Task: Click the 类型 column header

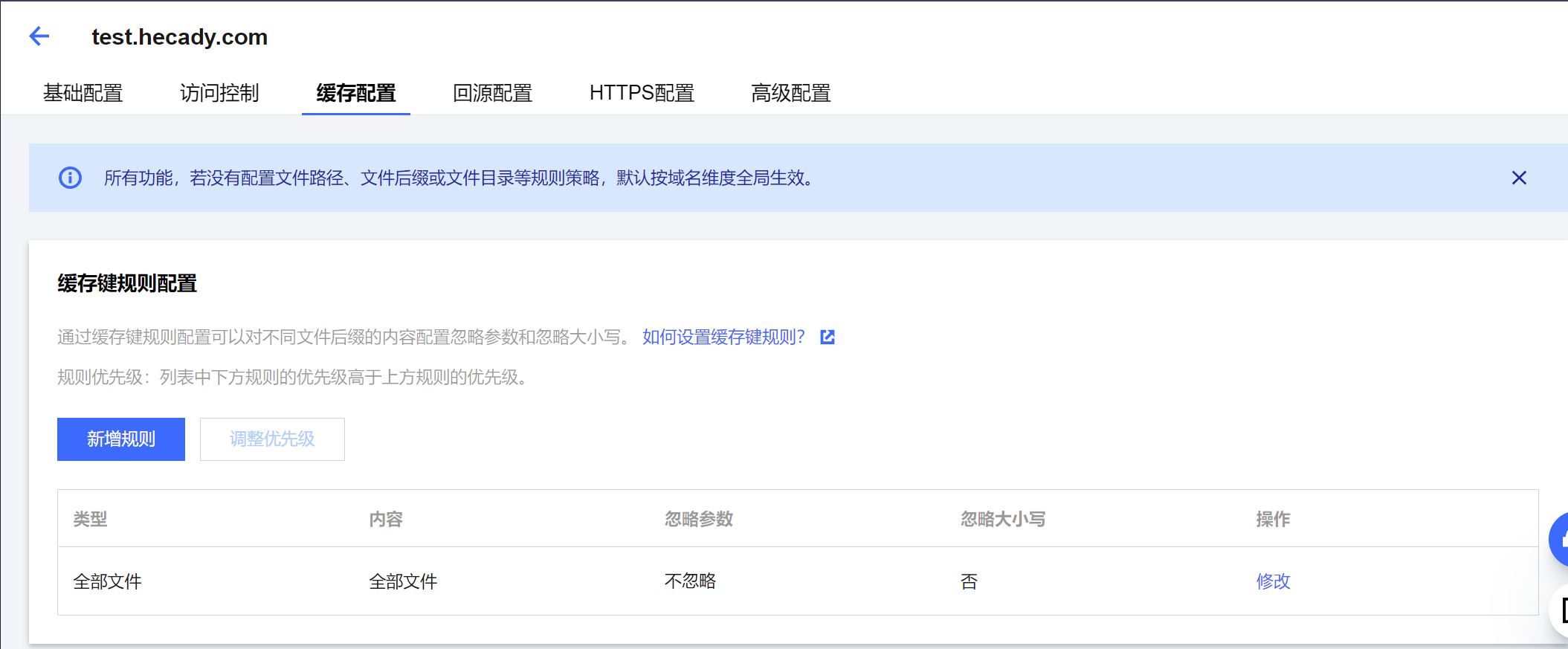Action: click(90, 519)
